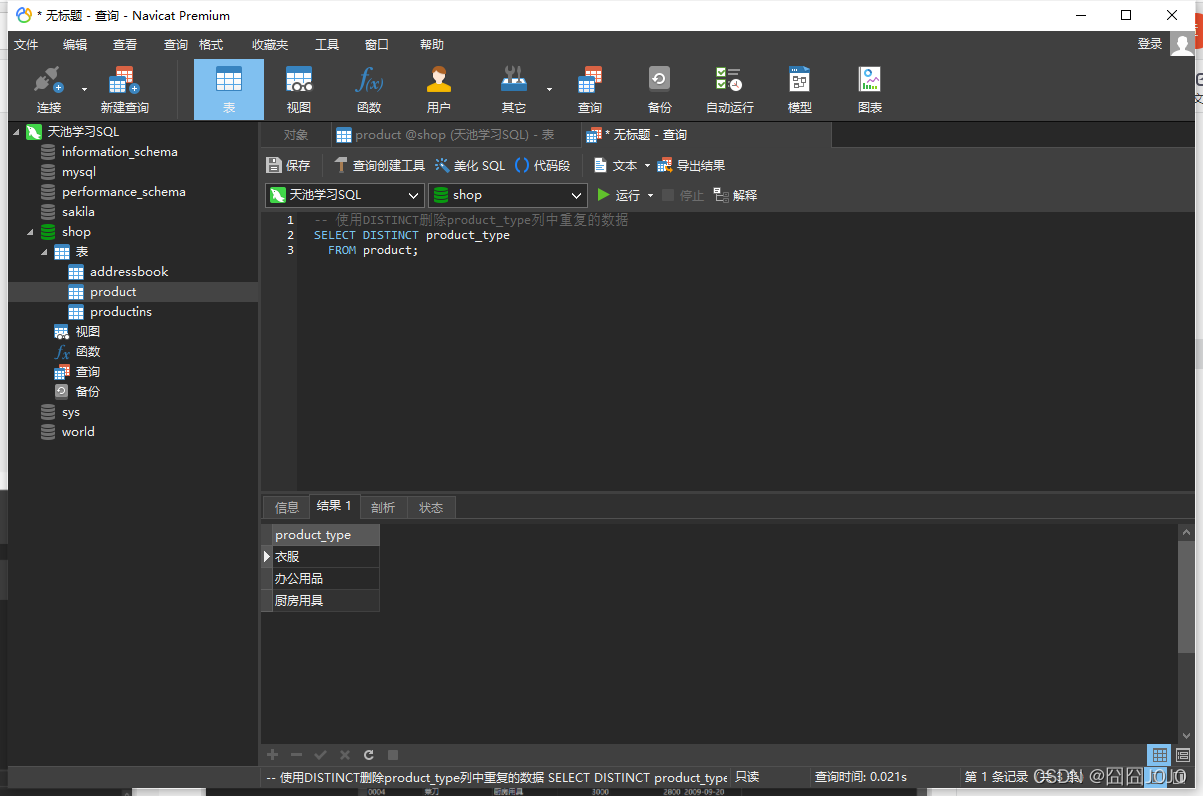Switch to the 对象 tab
This screenshot has height=796, width=1203.
(x=296, y=135)
